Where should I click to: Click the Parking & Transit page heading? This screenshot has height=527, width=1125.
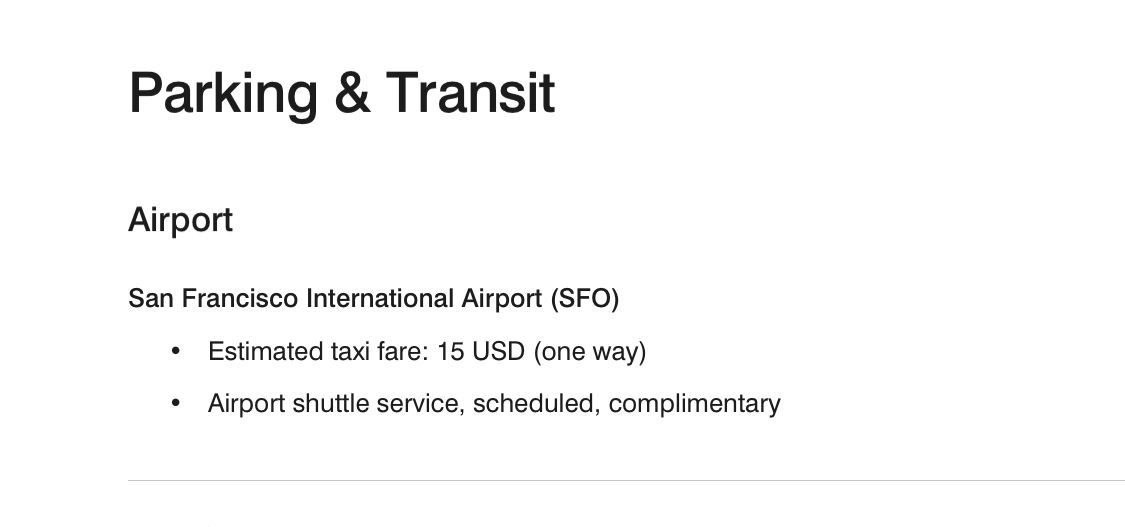tap(342, 94)
